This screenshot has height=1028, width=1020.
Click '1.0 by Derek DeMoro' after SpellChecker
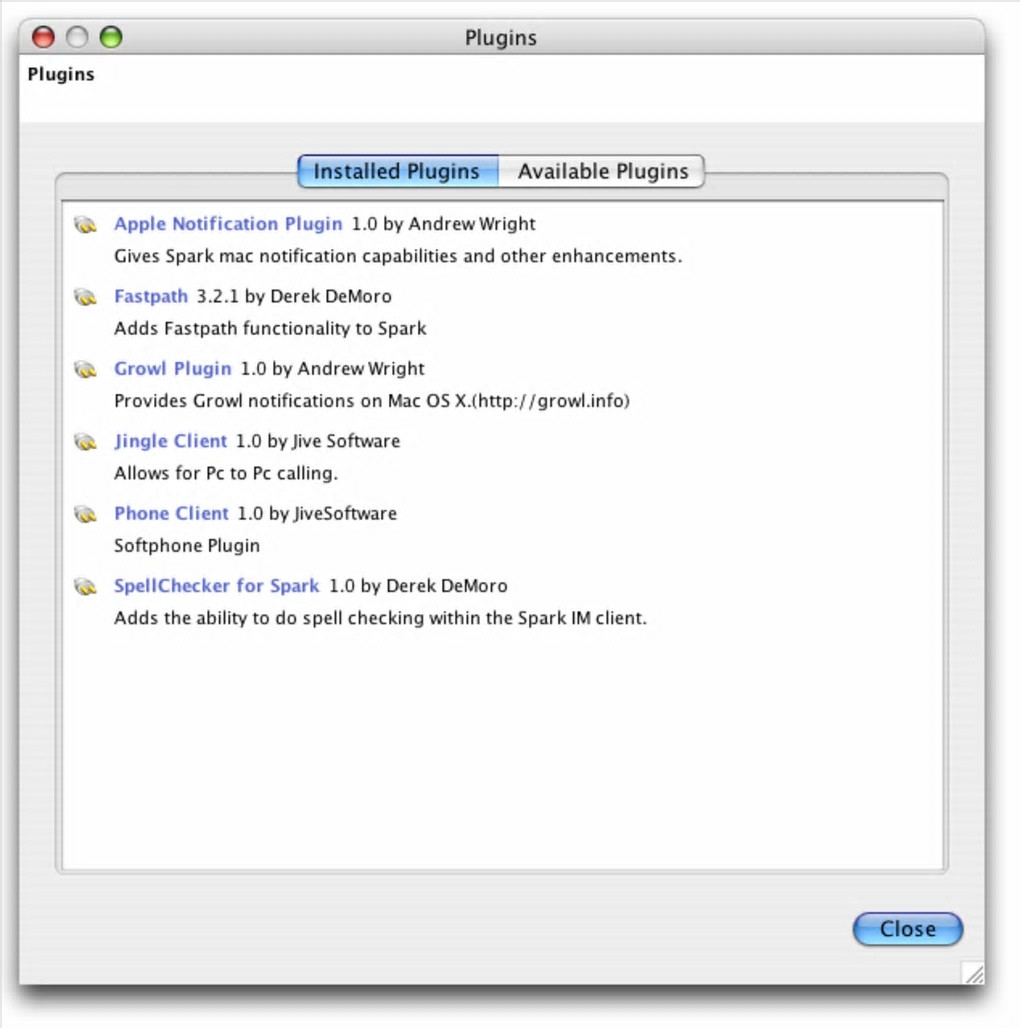coord(418,585)
